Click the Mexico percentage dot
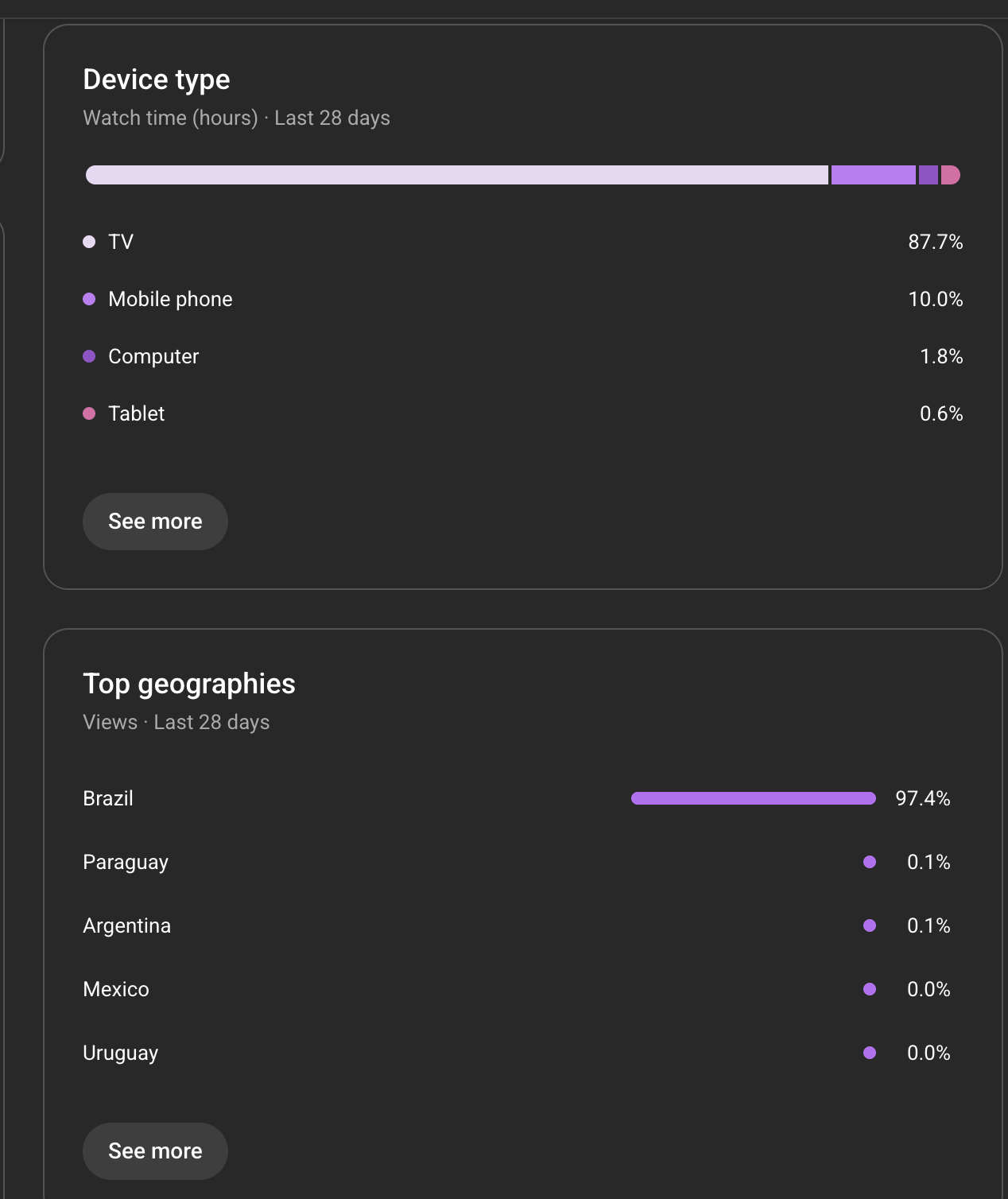 coord(870,989)
